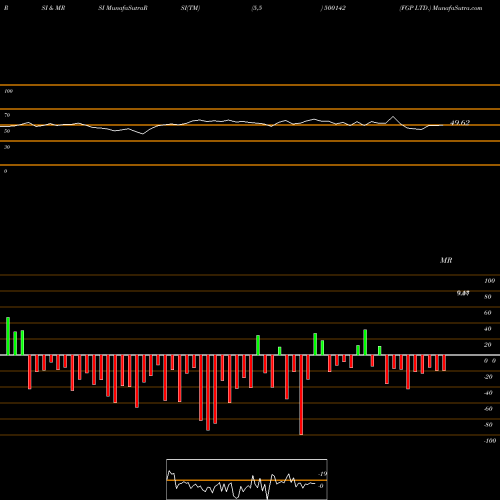Click the SI MunafaSutraR header text

123,8
